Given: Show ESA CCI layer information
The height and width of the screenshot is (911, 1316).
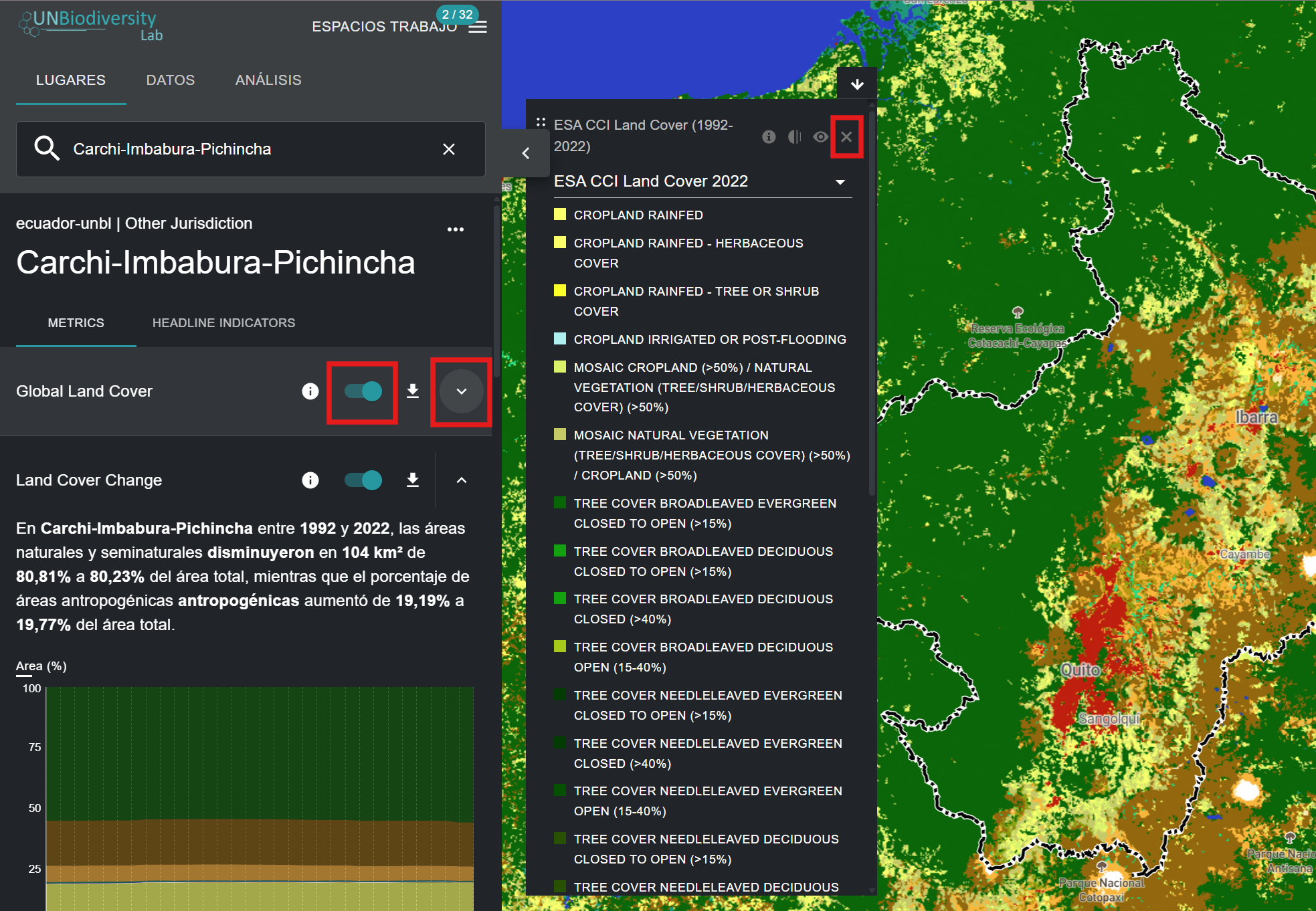Looking at the screenshot, I should point(769,136).
